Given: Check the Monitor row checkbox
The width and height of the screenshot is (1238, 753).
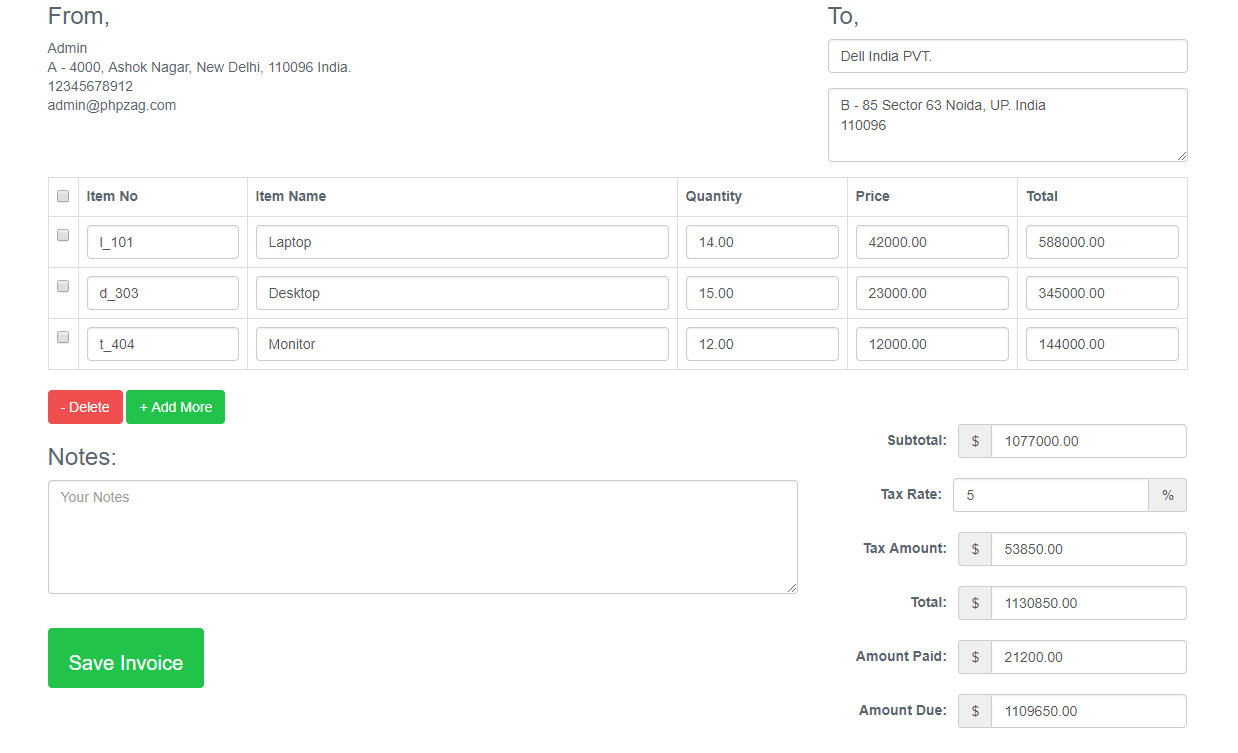Looking at the screenshot, I should [x=63, y=337].
